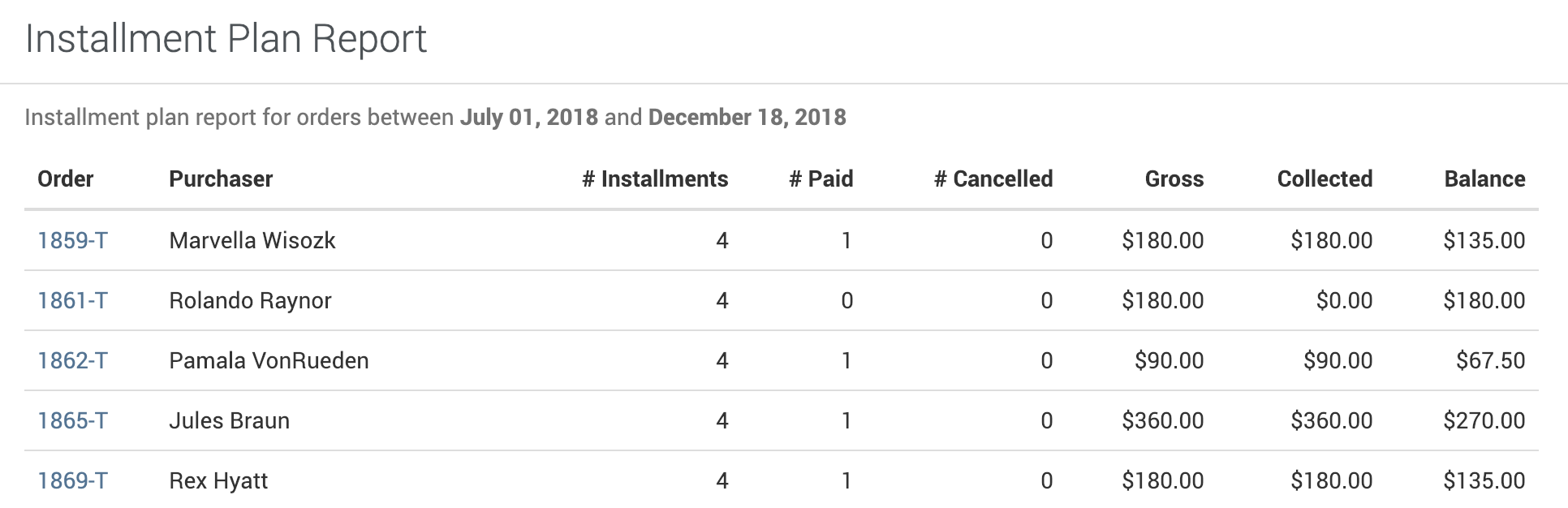1568x508 pixels.
Task: Select Rex Hyatt's balance amount $135.00
Action: pyautogui.click(x=1483, y=480)
